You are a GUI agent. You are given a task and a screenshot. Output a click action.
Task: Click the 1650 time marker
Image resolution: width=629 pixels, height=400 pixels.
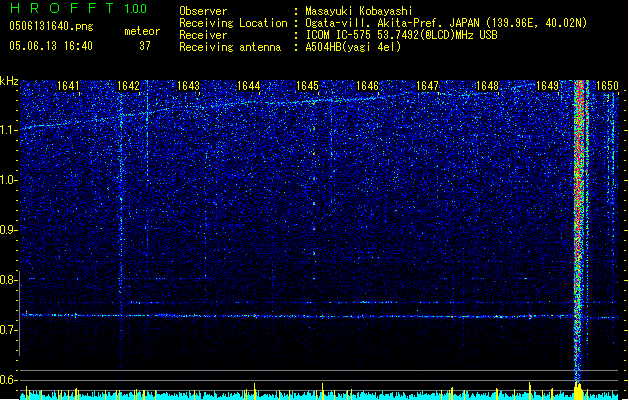(x=607, y=86)
